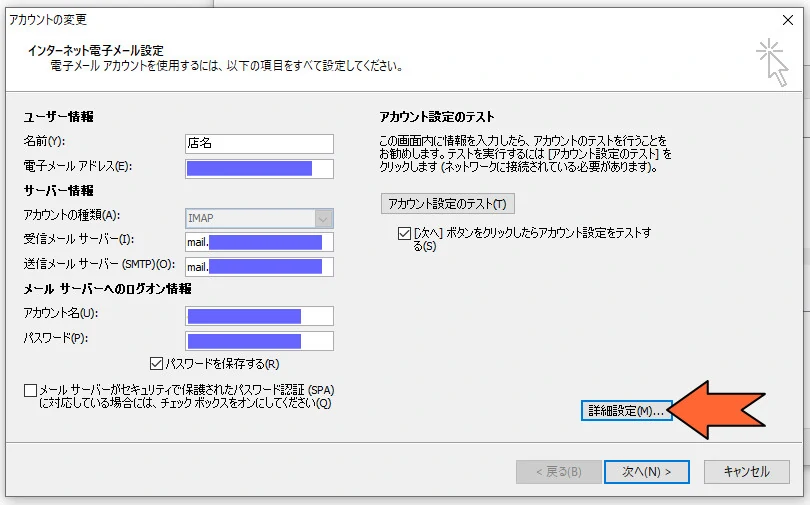Toggle the パスワードを保存する checkbox
This screenshot has height=505, width=810.
[x=156, y=364]
